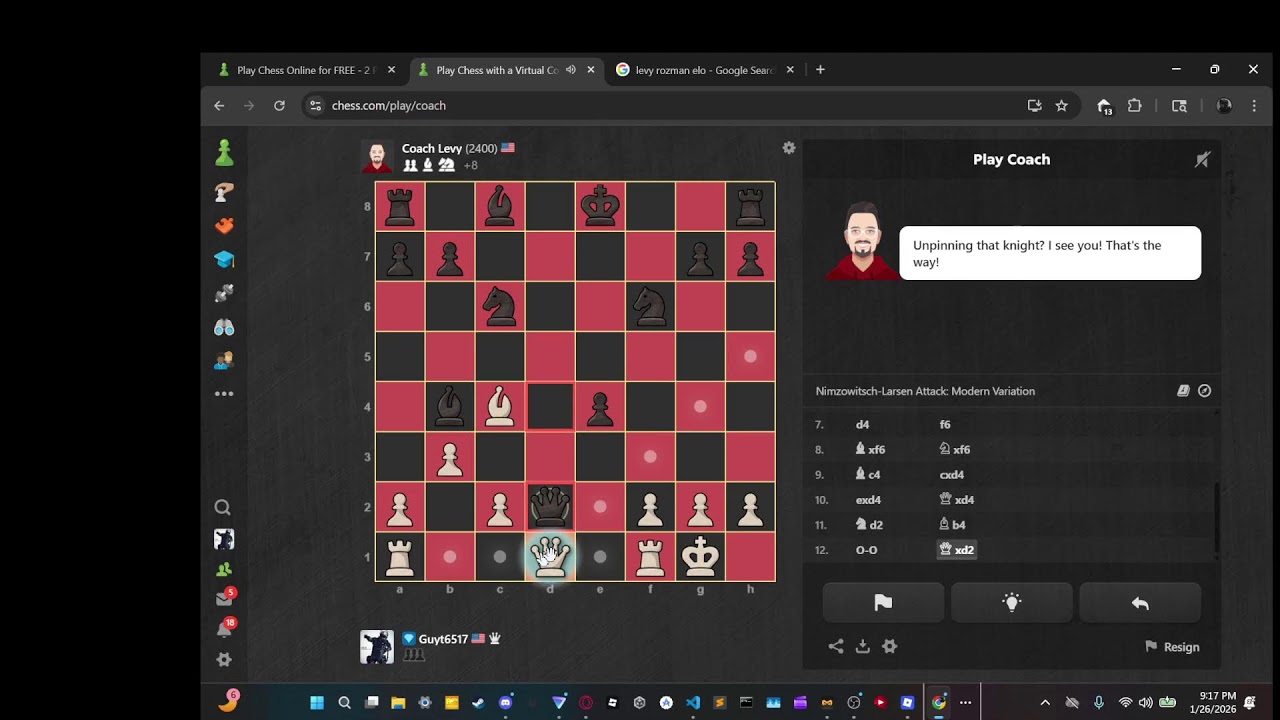Screen dimensions: 1280x720
Task: Mute the Play Chess with Virtual Coach tab audio
Action: (570, 70)
